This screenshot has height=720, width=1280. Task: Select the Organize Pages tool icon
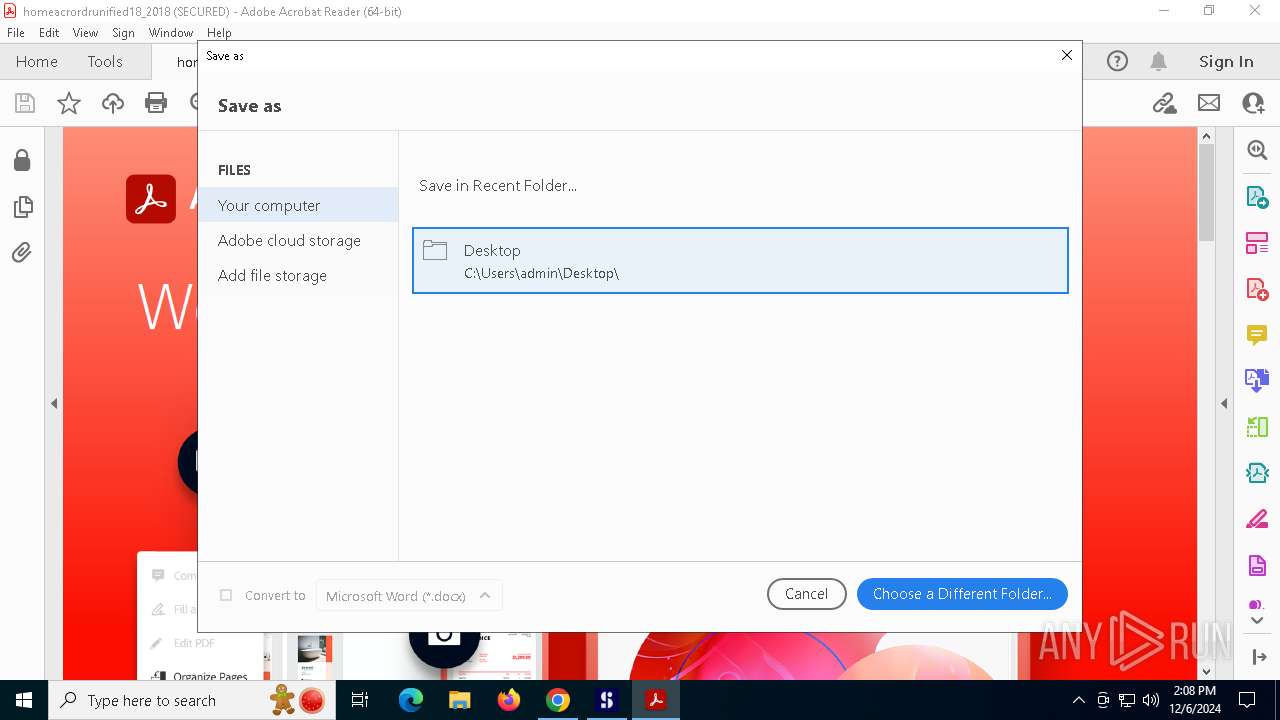coord(1257,427)
